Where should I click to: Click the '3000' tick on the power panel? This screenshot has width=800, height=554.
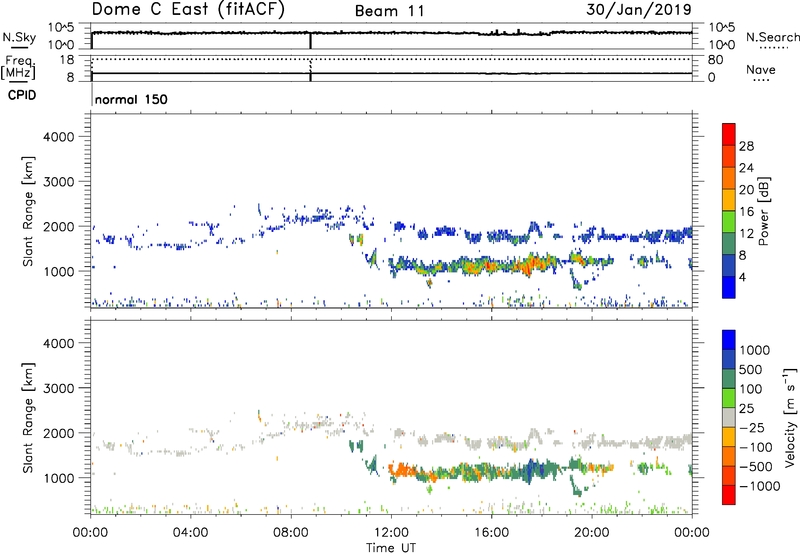pos(58,182)
